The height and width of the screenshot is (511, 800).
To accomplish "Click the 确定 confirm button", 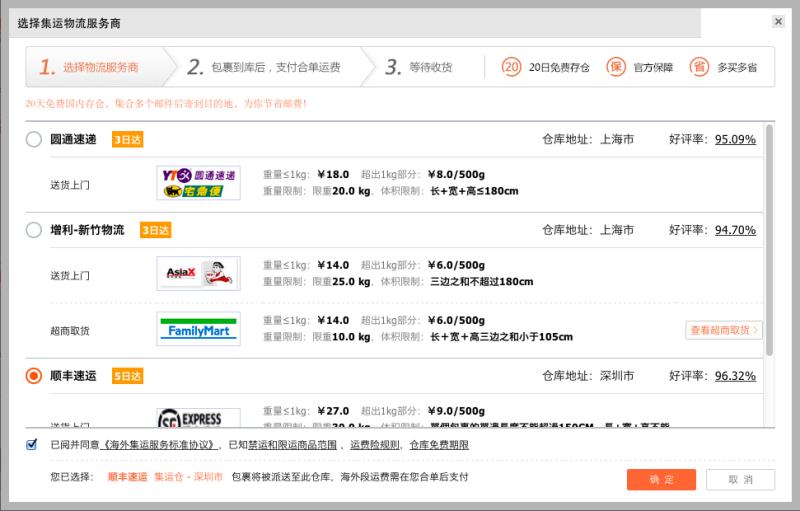I will [661, 479].
